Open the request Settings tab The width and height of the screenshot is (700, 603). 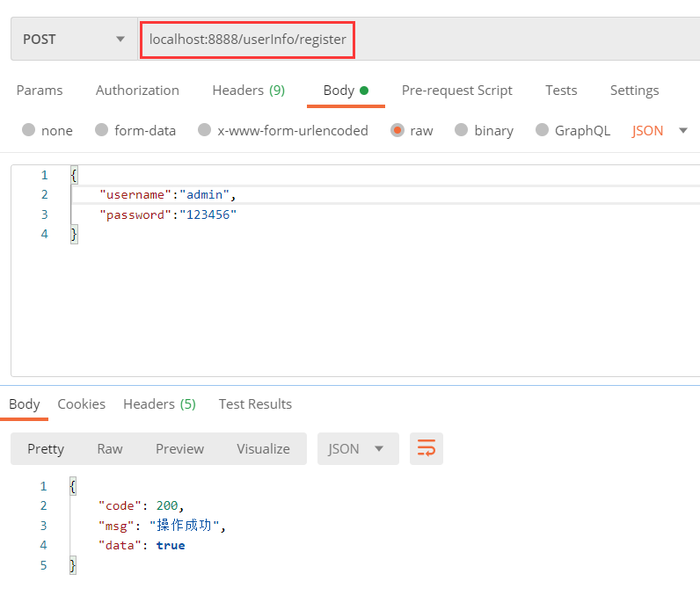634,90
